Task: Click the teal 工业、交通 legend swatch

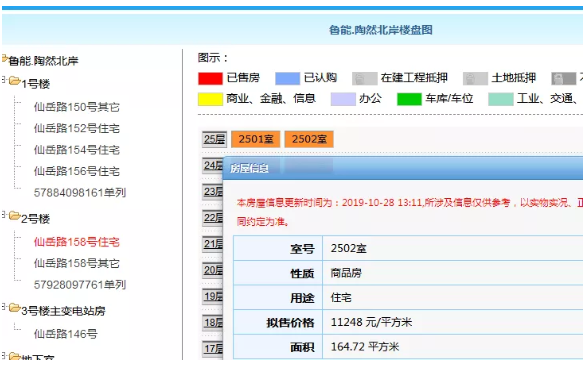Action: [500, 99]
